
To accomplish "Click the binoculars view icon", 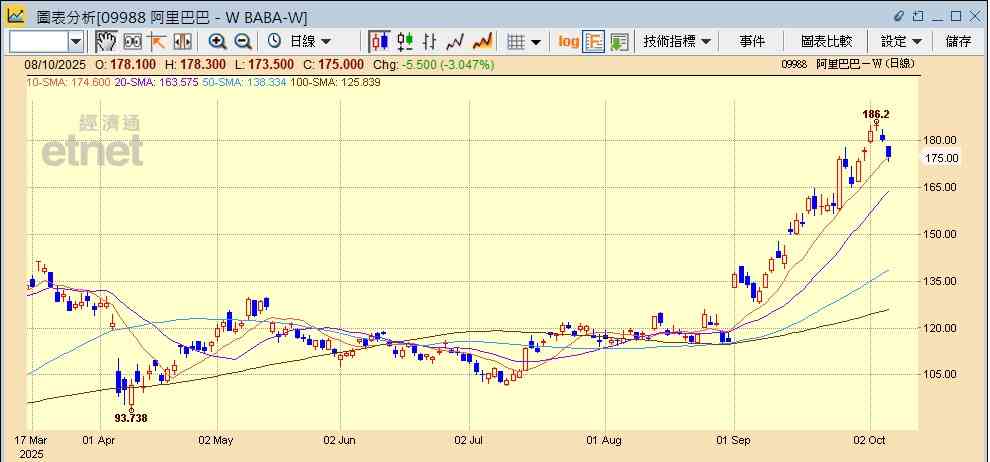I will [x=131, y=41].
